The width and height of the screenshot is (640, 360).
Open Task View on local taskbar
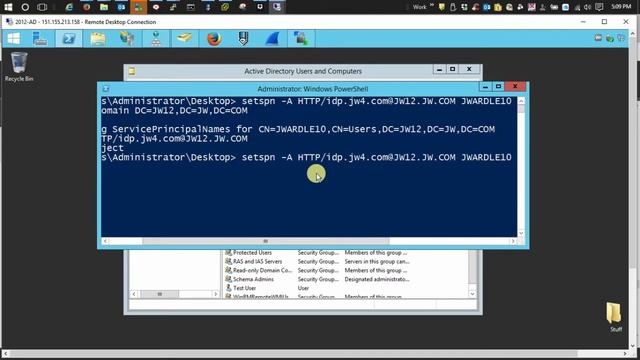coord(42,7)
